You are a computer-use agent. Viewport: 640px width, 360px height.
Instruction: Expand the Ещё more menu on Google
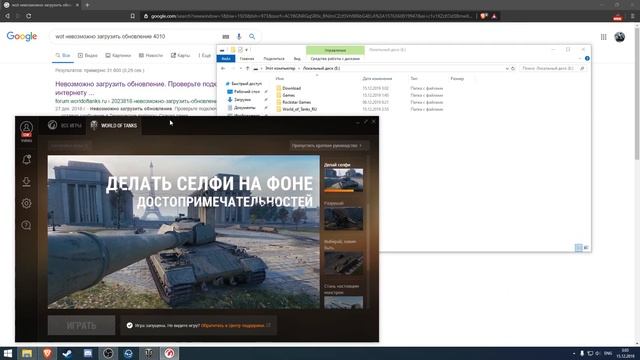204,56
